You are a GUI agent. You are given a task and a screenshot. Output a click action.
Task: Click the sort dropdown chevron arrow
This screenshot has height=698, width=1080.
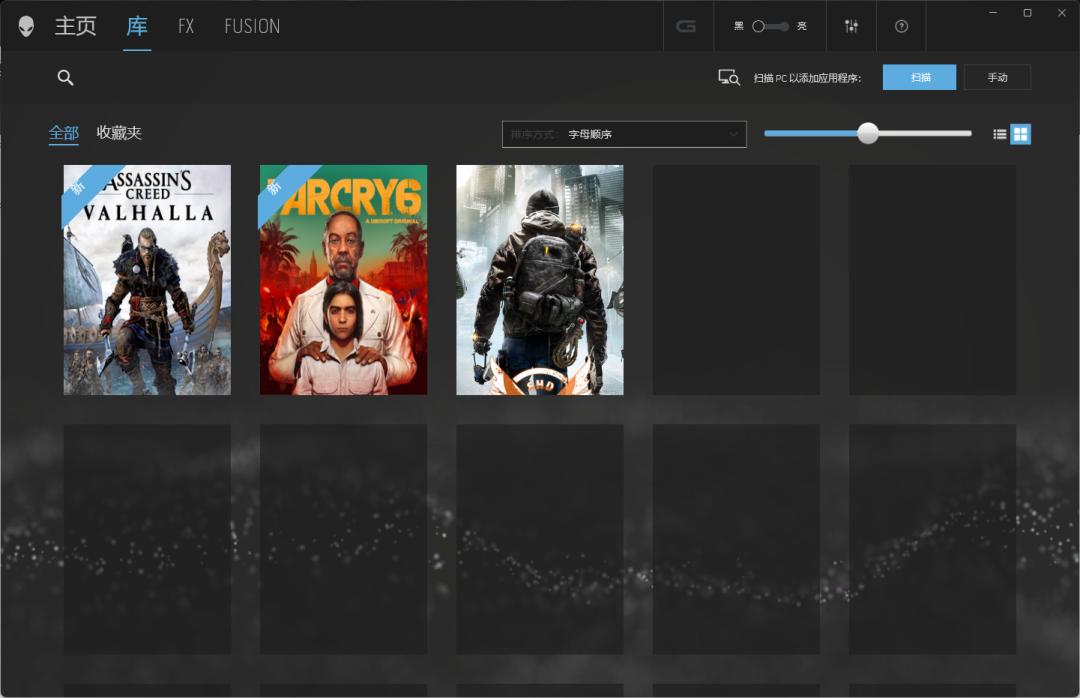733,134
